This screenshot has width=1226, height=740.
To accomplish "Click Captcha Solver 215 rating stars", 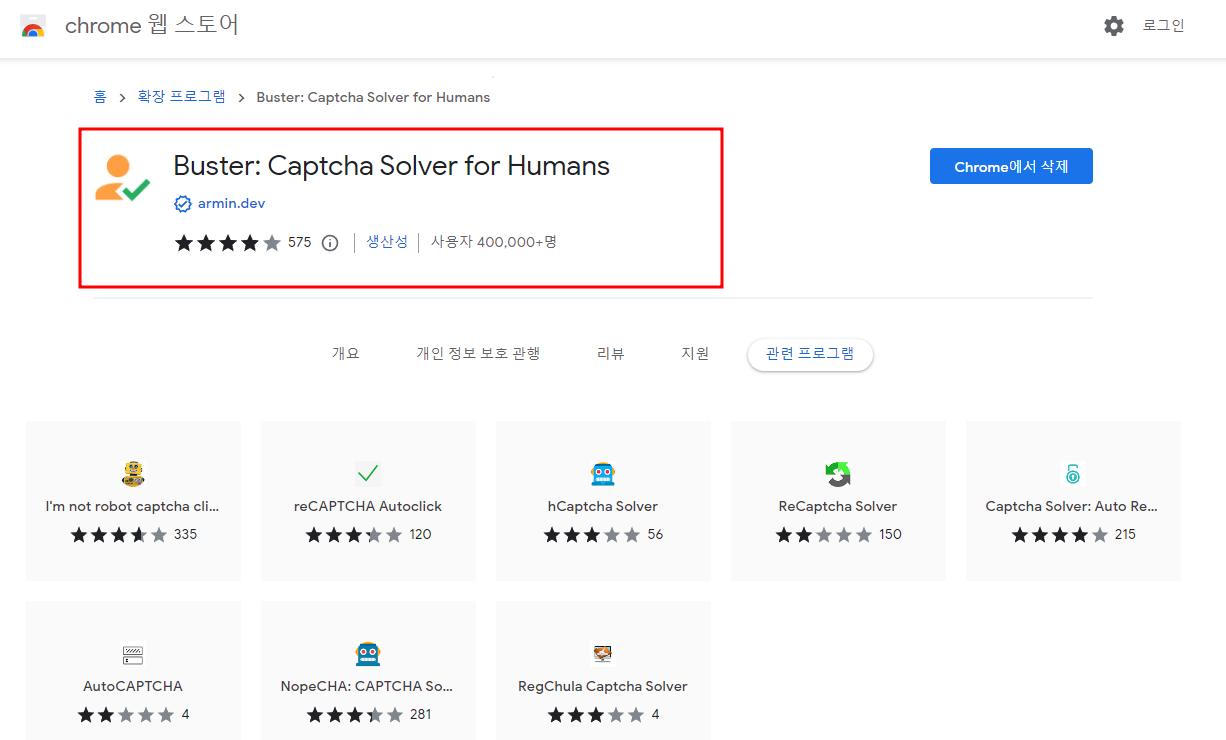I will 1060,535.
